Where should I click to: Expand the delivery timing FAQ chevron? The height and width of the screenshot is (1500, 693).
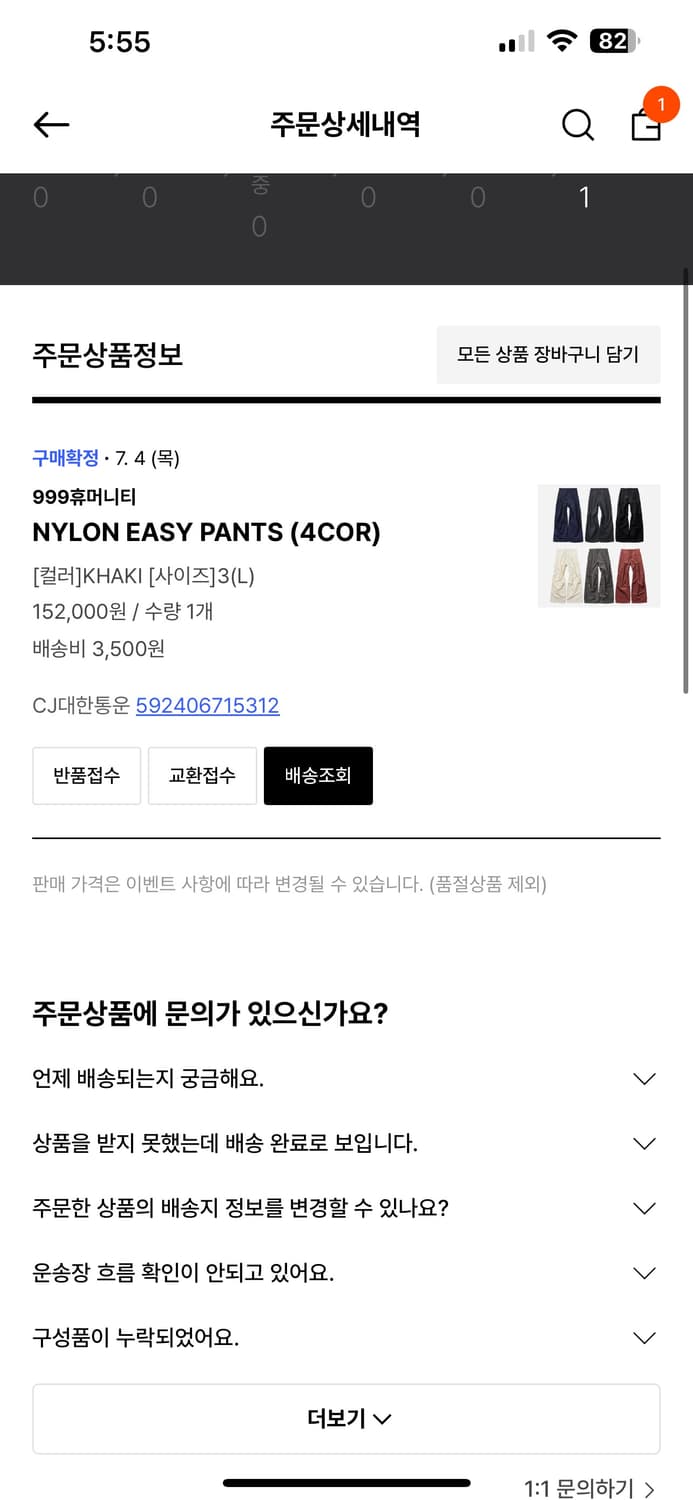click(x=644, y=1078)
